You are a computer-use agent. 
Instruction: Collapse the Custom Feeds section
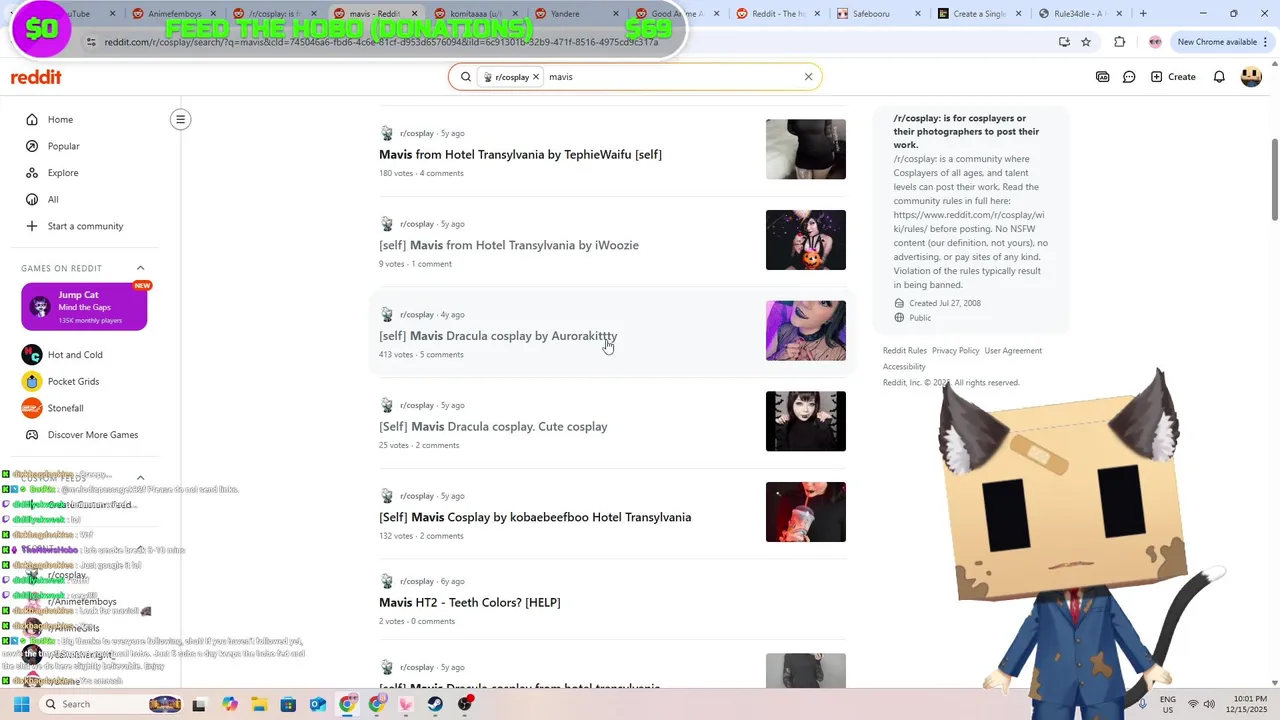pos(140,478)
